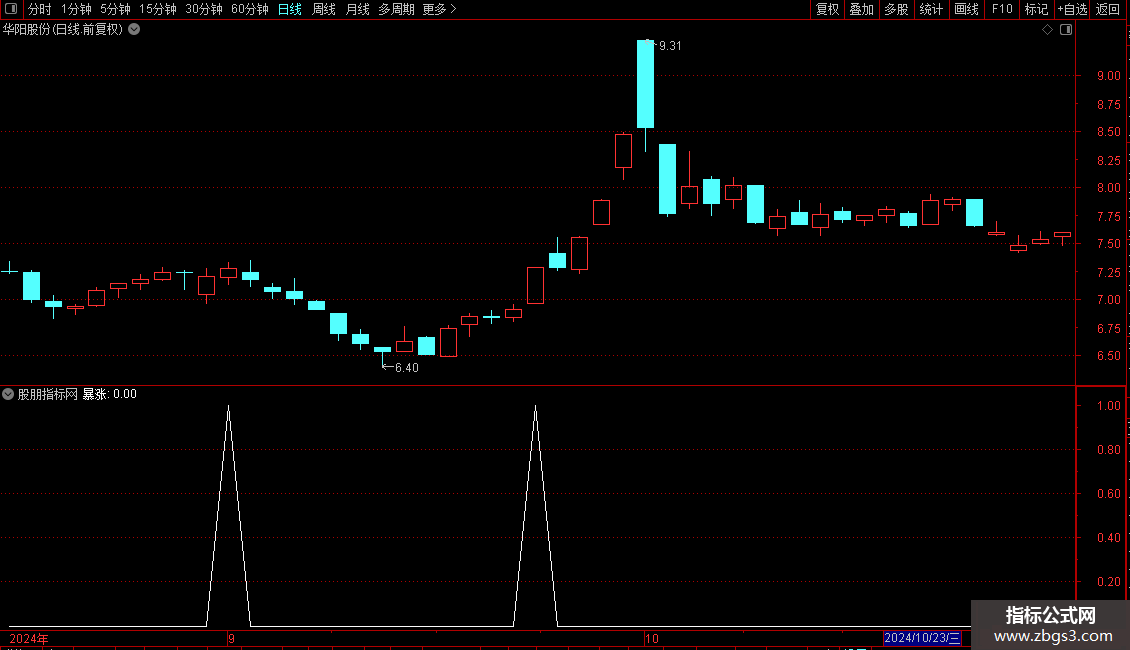
Task: Click the 2024年 label on time axis
Action: click(29, 638)
